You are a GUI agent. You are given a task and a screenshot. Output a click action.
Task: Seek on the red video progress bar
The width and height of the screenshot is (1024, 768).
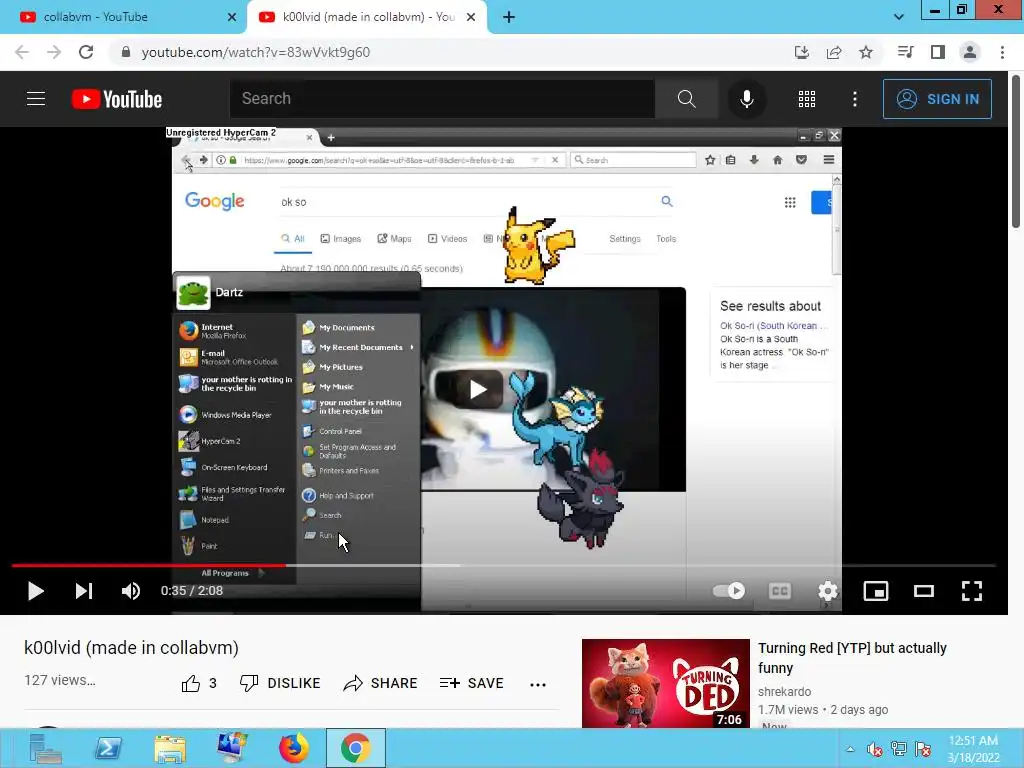tap(503, 566)
